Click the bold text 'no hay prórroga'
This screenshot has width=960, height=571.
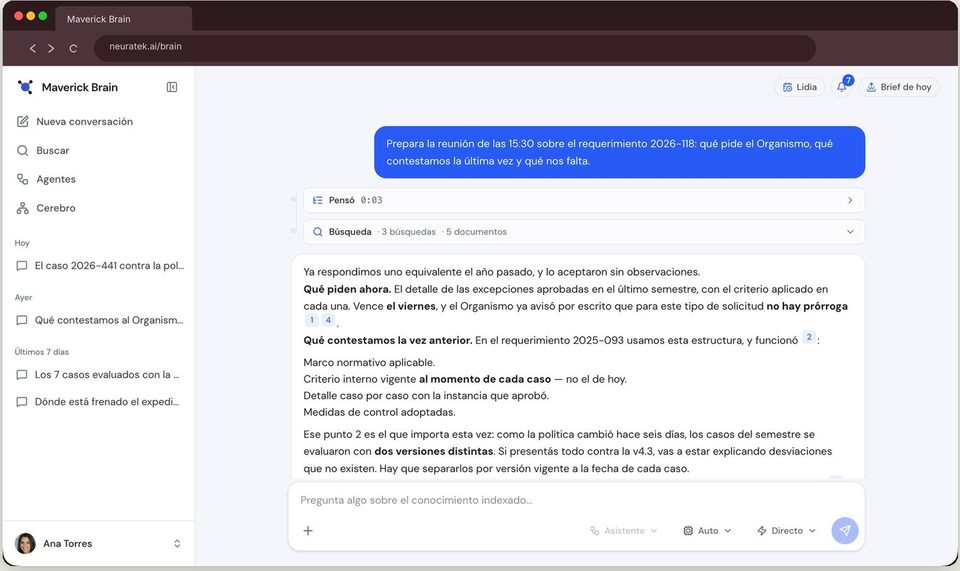click(807, 306)
